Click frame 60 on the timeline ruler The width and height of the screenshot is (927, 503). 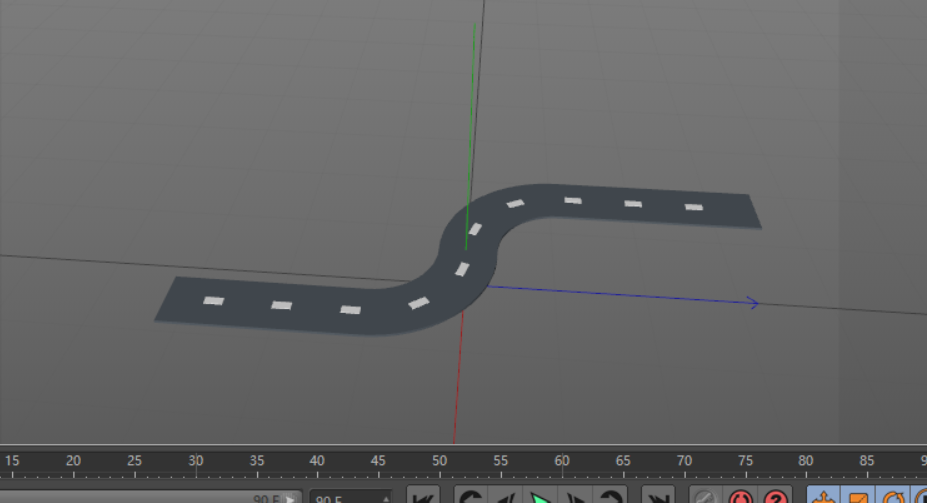562,461
